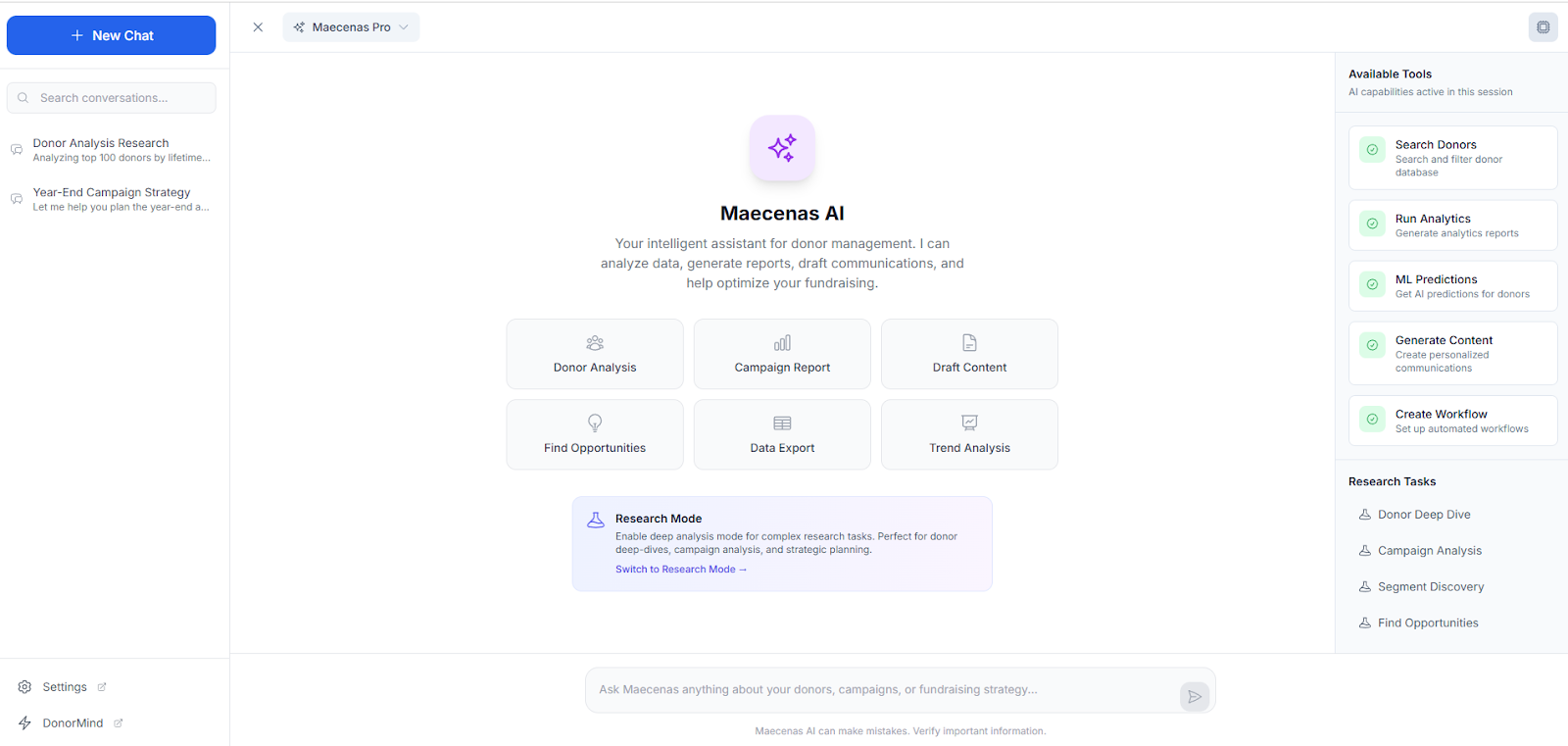This screenshot has height=746, width=1568.
Task: Click the Run Analytics checkmark icon
Action: pos(1372,224)
